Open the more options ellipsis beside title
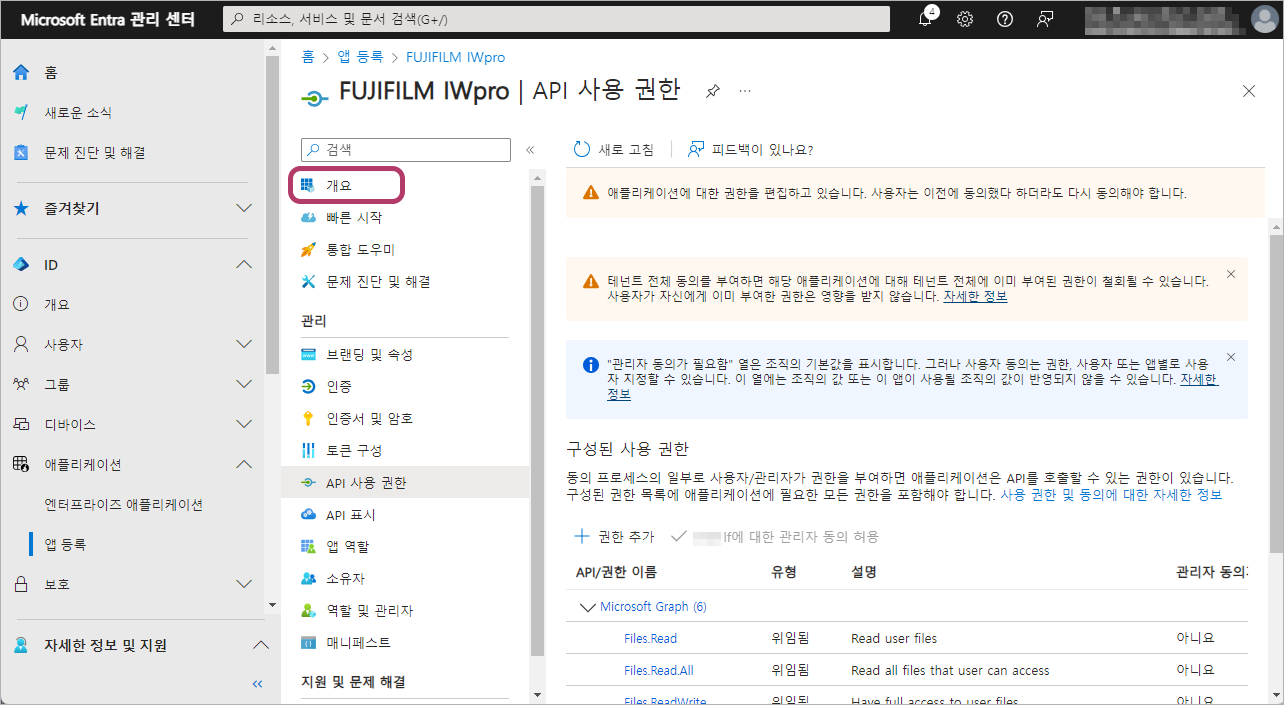This screenshot has width=1284, height=705. point(745,91)
